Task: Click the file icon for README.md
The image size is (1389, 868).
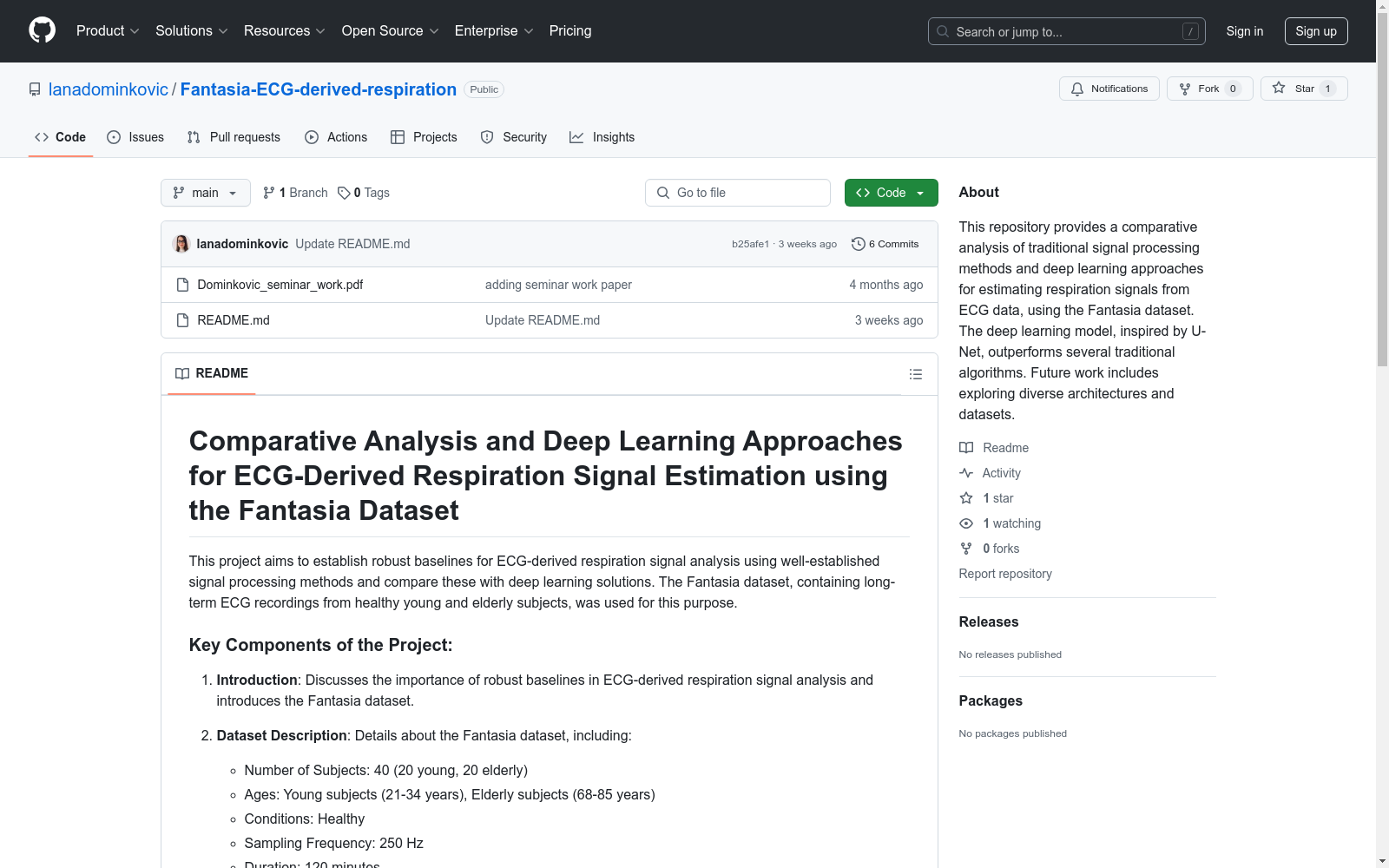Action: coord(182,320)
